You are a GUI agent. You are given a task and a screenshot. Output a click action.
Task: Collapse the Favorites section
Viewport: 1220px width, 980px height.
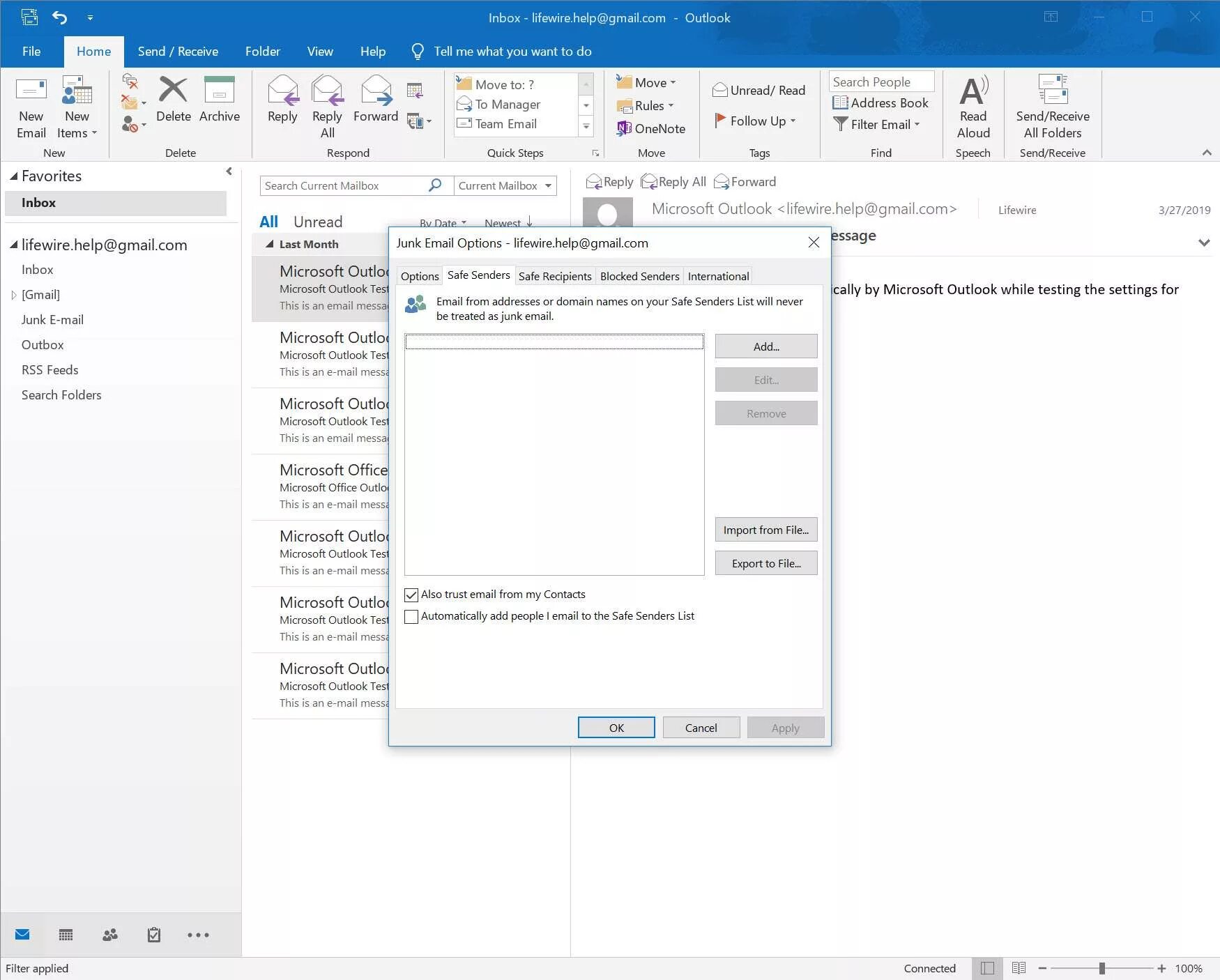coord(13,176)
